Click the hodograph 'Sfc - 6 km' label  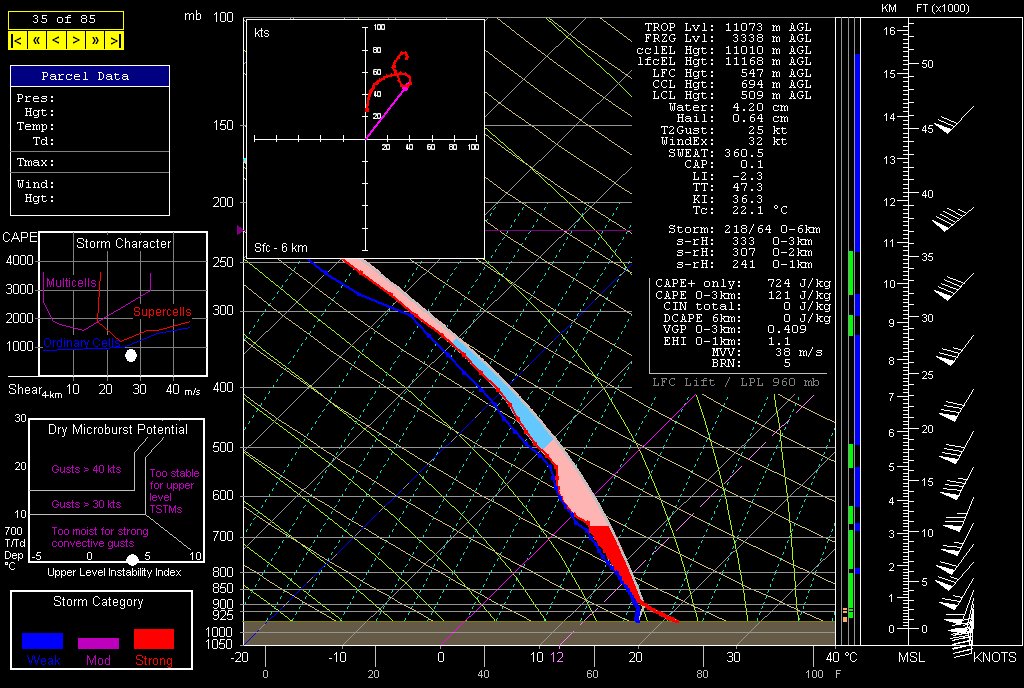280,246
